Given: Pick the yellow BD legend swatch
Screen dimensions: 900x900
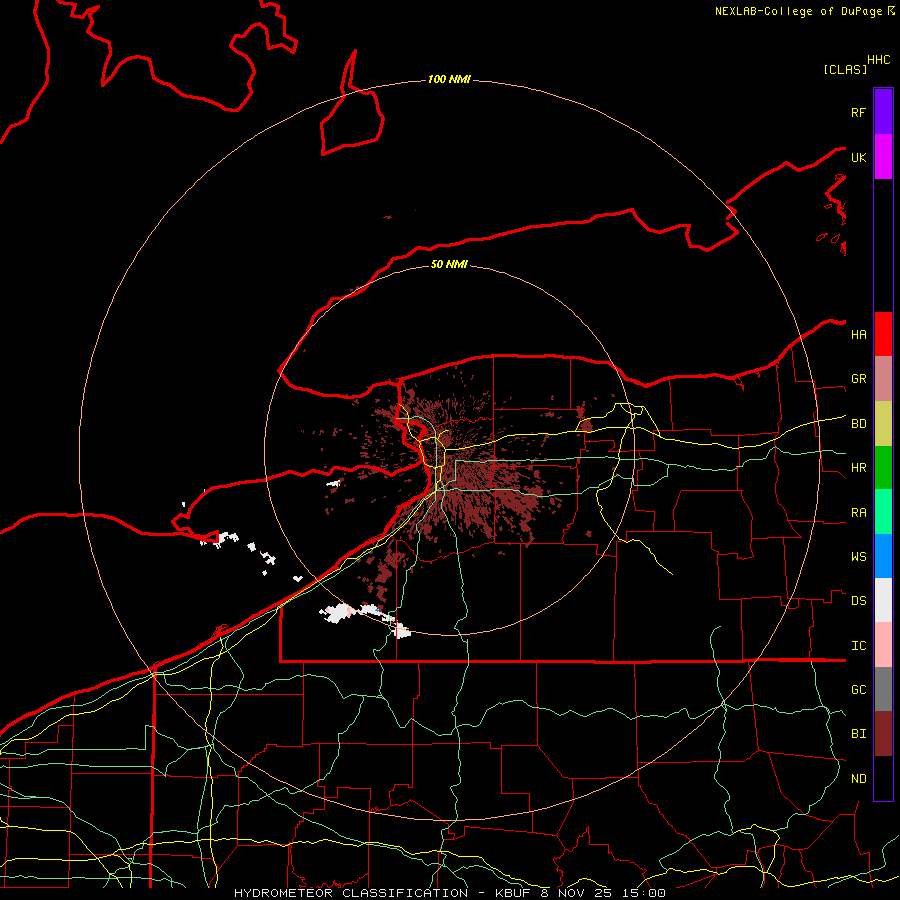Looking at the screenshot, I should pyautogui.click(x=883, y=424).
